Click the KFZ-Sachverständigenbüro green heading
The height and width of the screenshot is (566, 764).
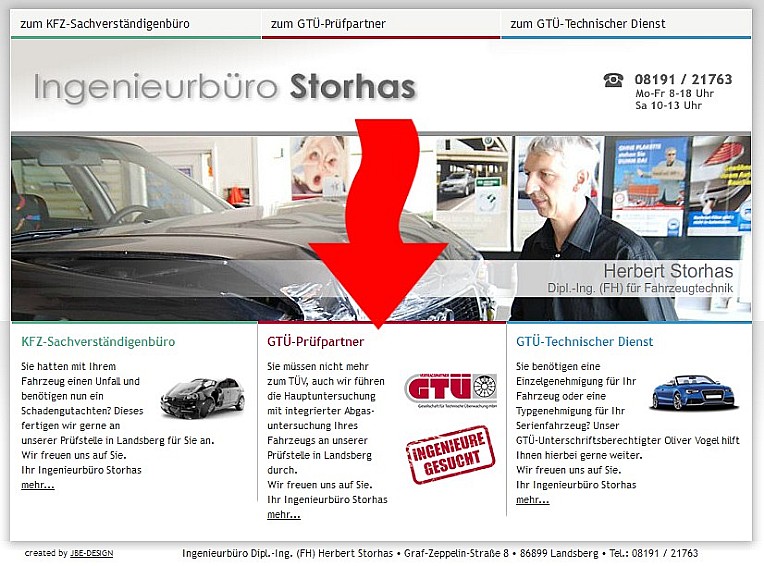[x=98, y=341]
